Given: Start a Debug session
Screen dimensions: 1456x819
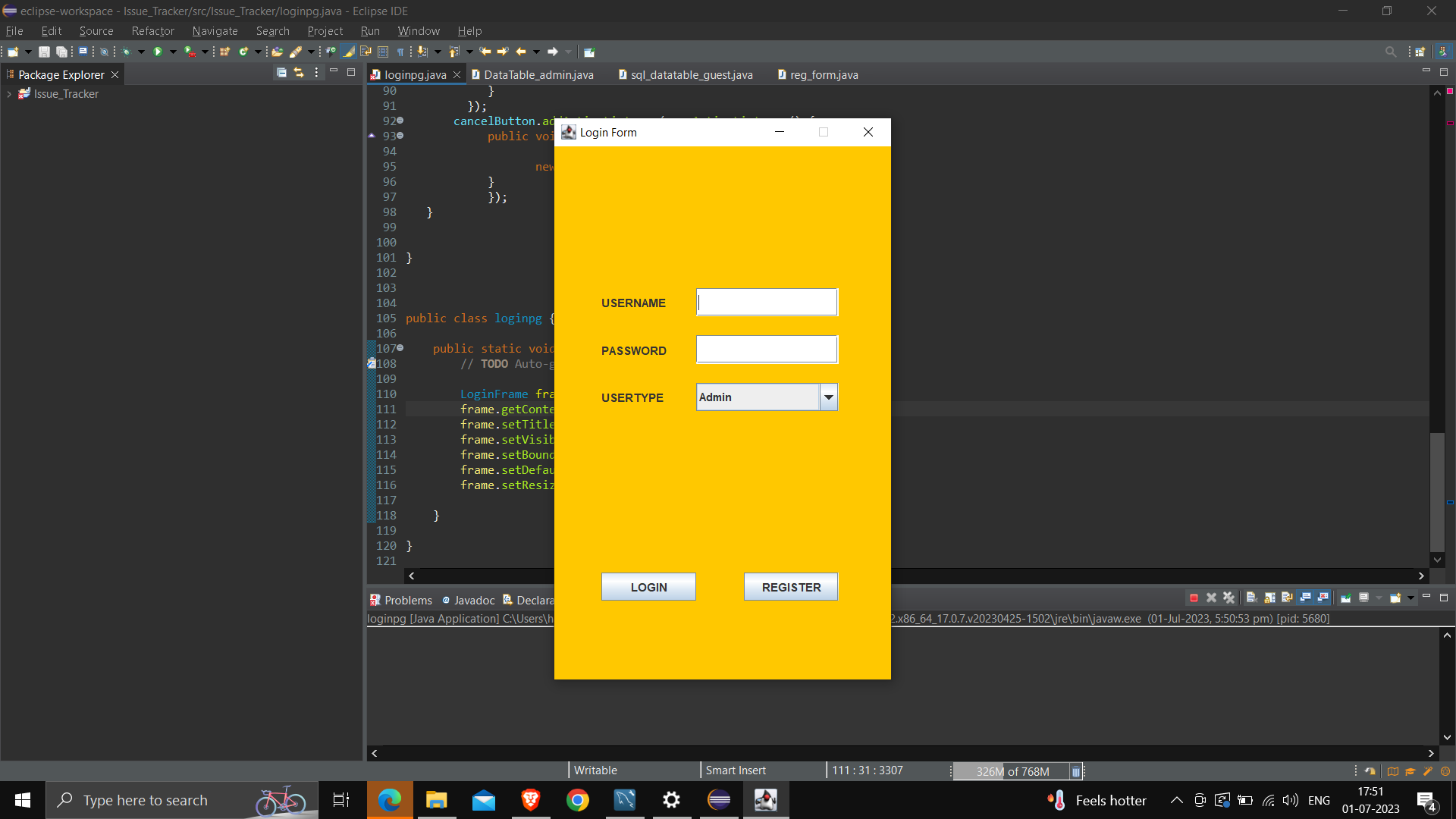Looking at the screenshot, I should pos(126,52).
